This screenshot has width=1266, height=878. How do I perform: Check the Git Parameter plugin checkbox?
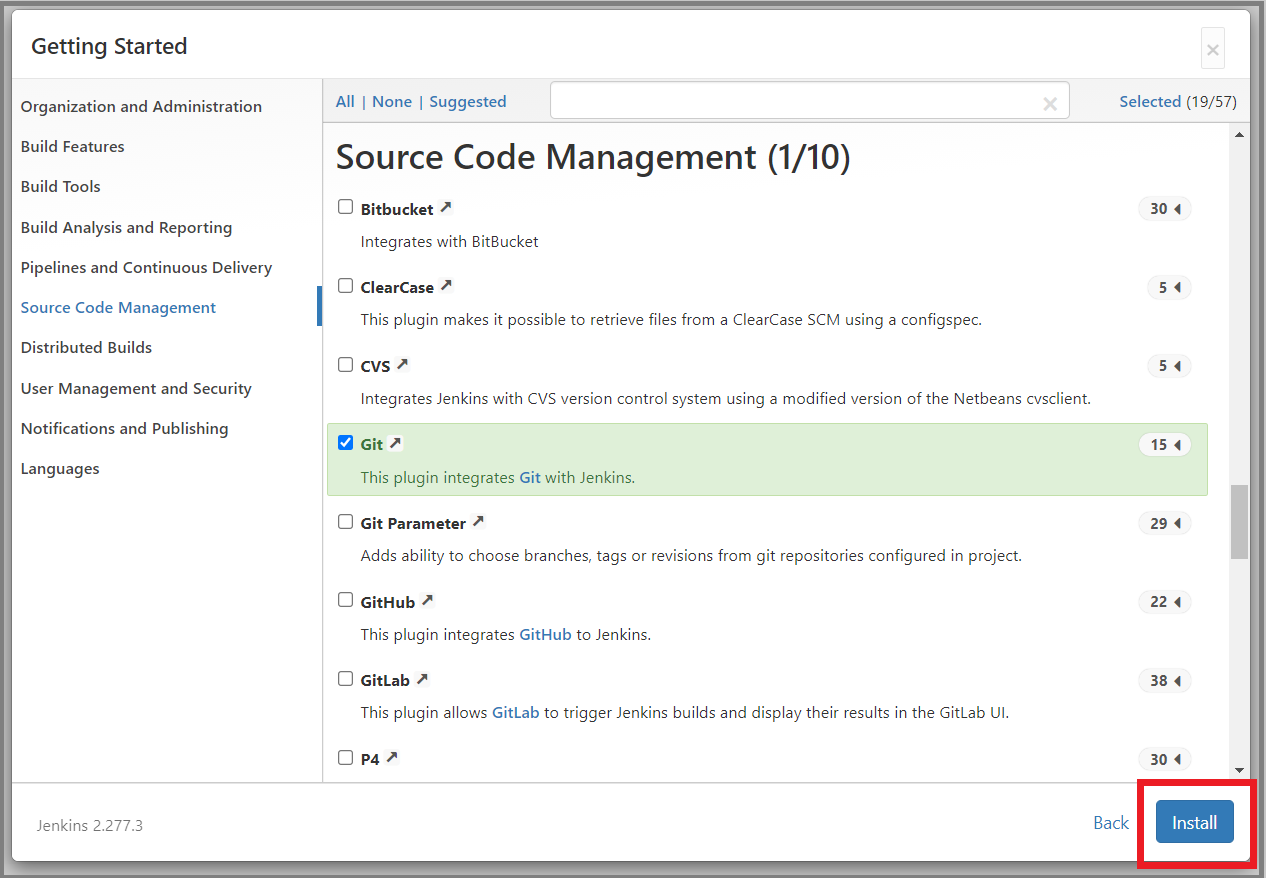[345, 521]
